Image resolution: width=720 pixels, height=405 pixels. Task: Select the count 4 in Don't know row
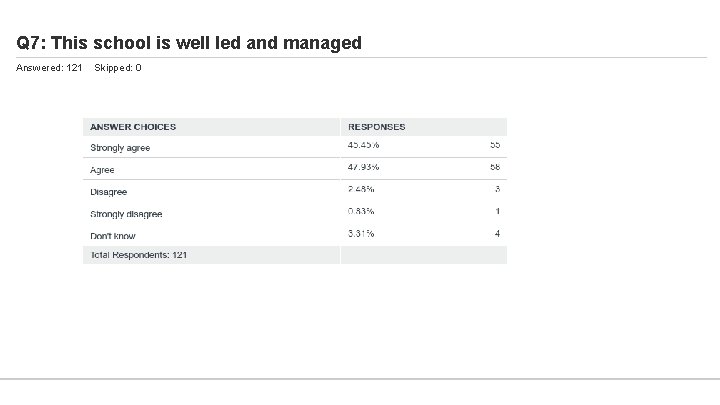[x=497, y=233]
